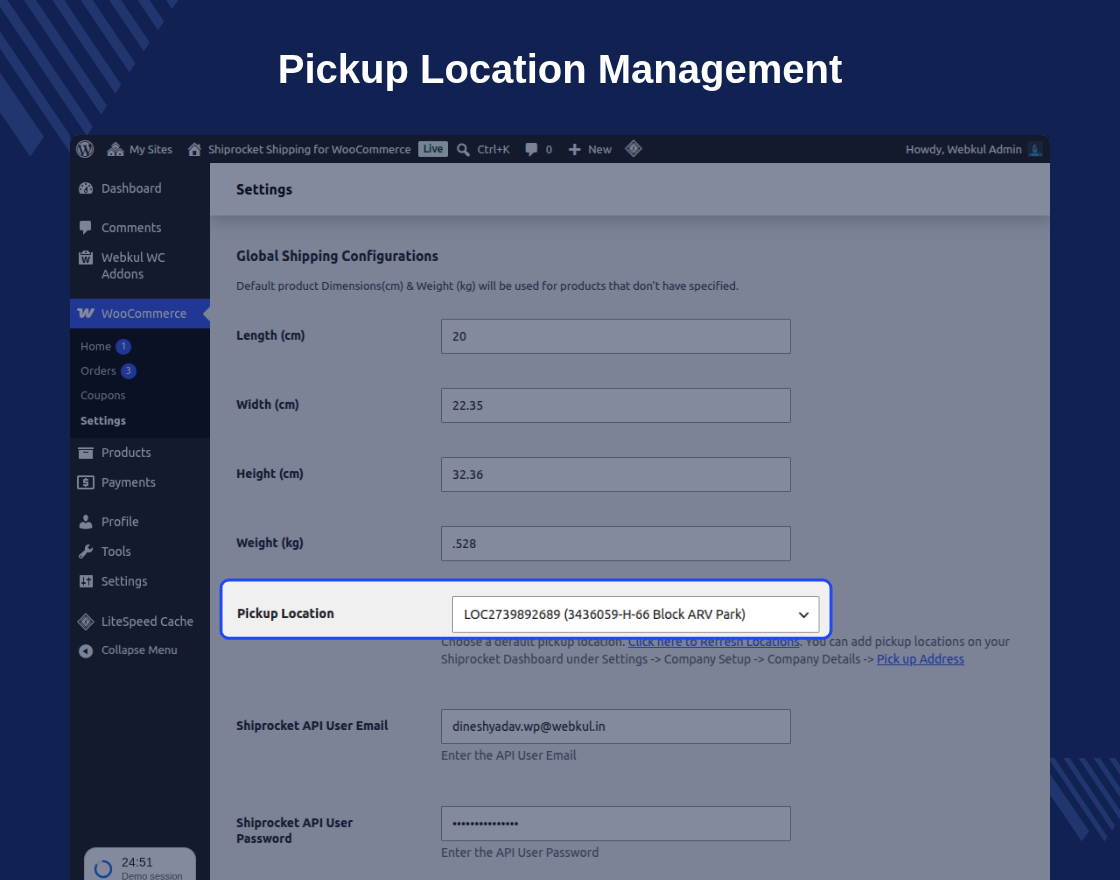Open WooCommerce Orders submenu
Image resolution: width=1120 pixels, height=880 pixels.
point(98,371)
